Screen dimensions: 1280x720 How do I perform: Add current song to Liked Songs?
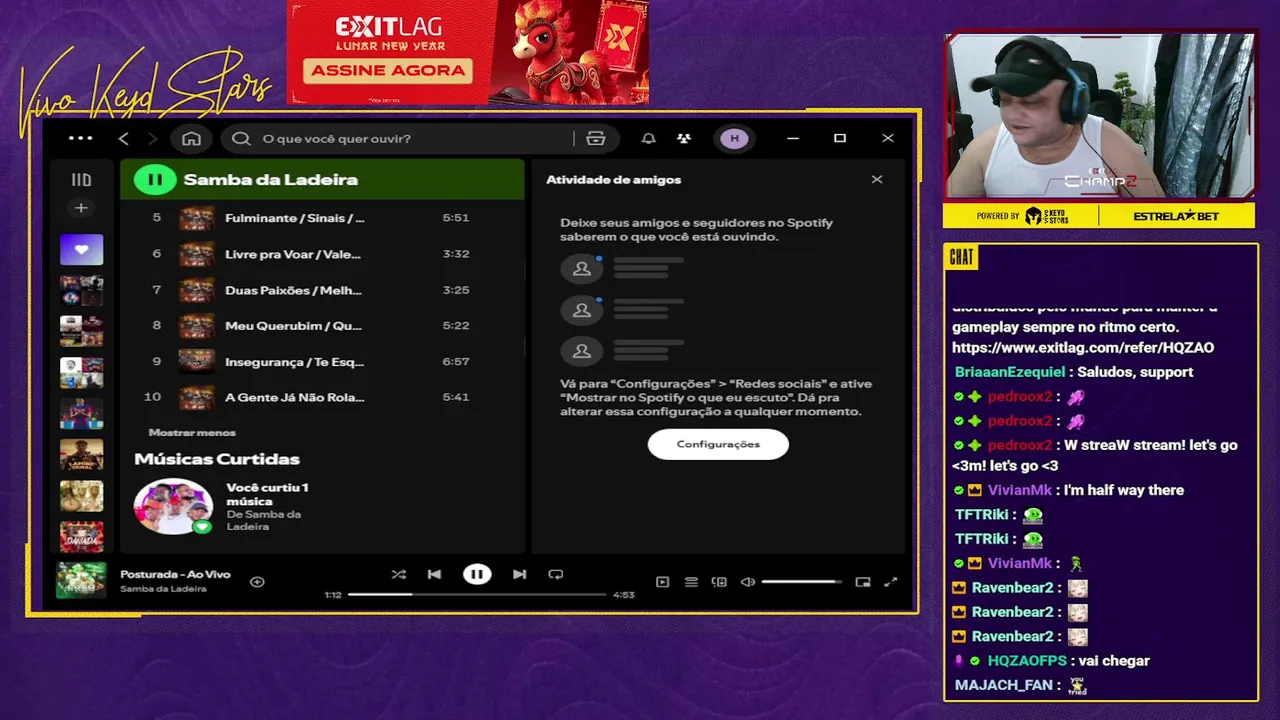click(257, 581)
